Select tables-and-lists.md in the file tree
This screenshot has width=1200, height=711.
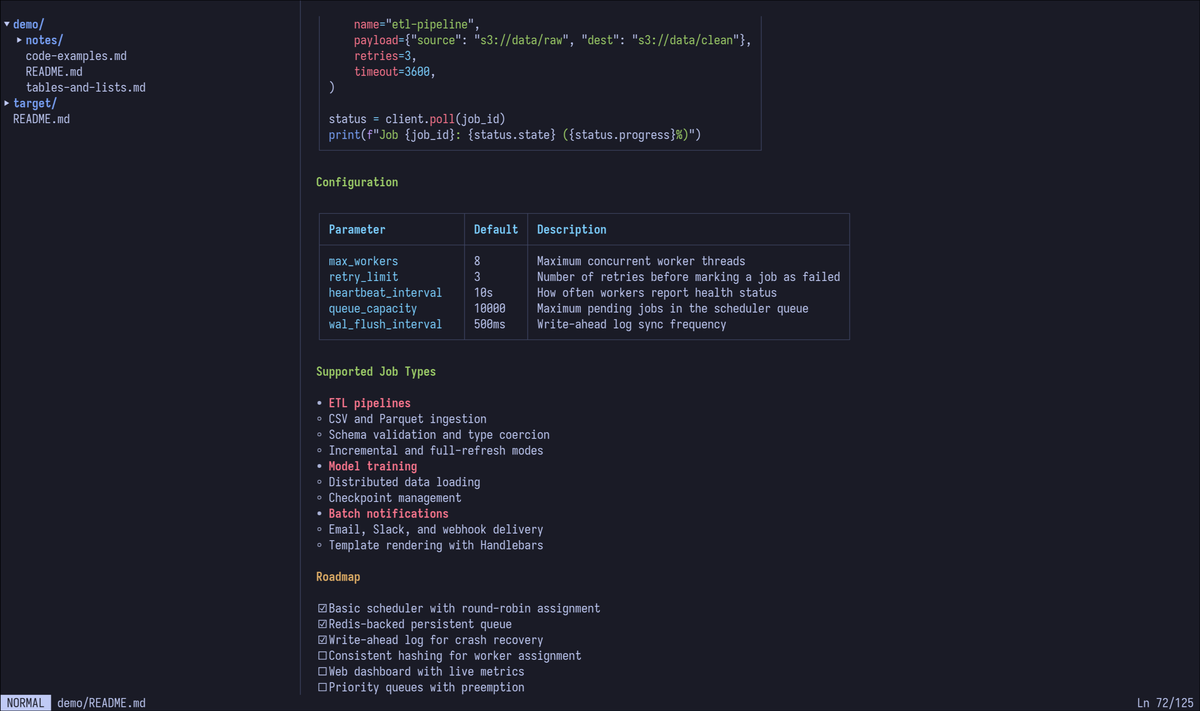[x=85, y=87]
